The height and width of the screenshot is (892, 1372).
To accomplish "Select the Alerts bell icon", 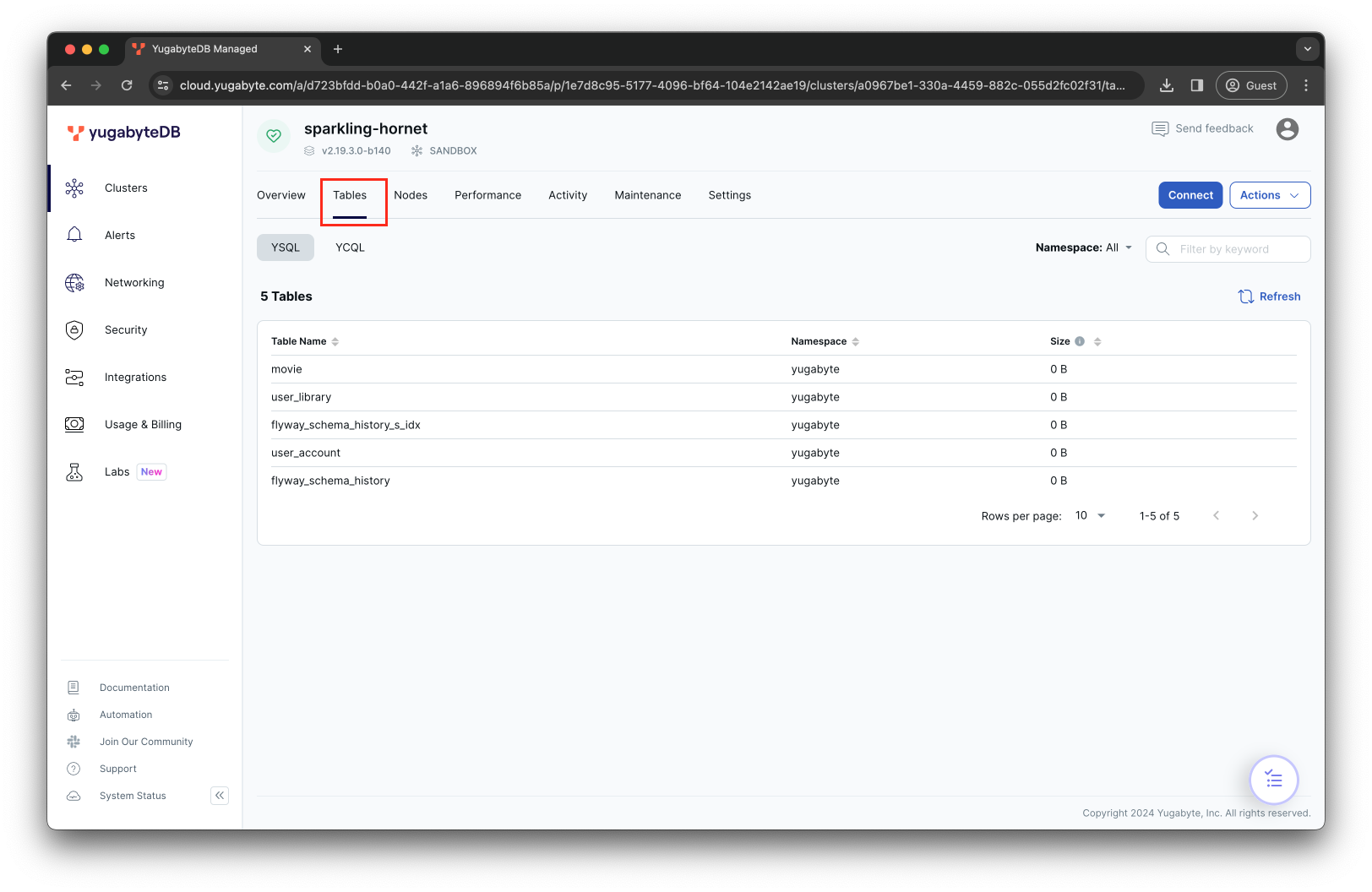I will (x=74, y=235).
